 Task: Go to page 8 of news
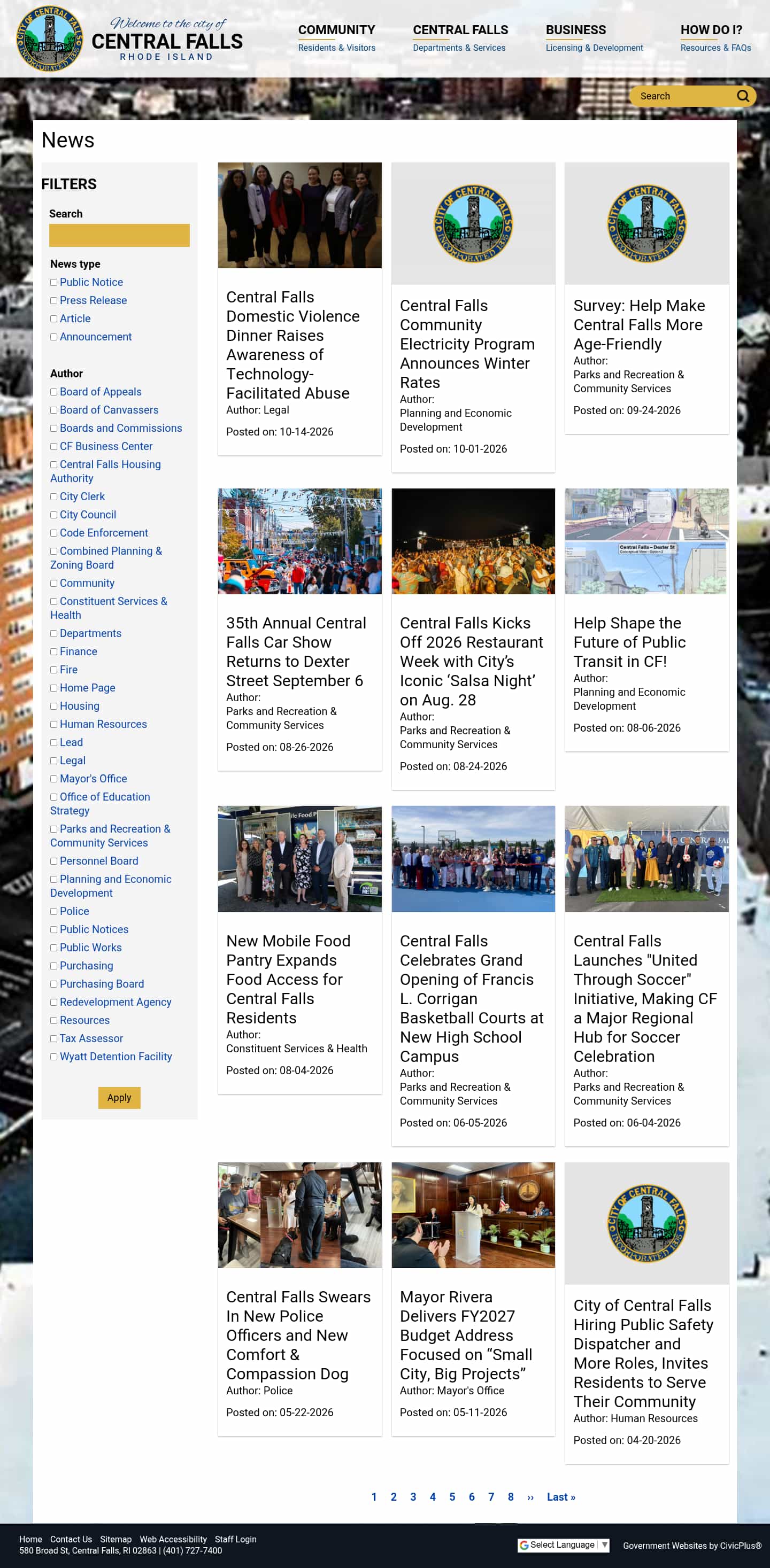tap(511, 1497)
